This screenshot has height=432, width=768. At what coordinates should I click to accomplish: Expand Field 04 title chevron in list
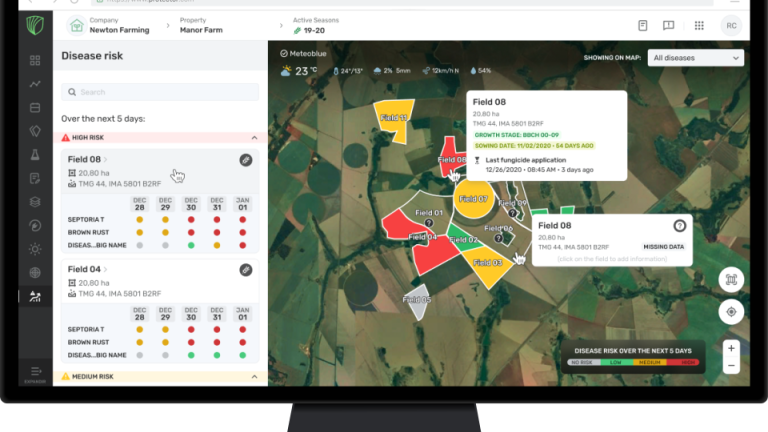[105, 269]
